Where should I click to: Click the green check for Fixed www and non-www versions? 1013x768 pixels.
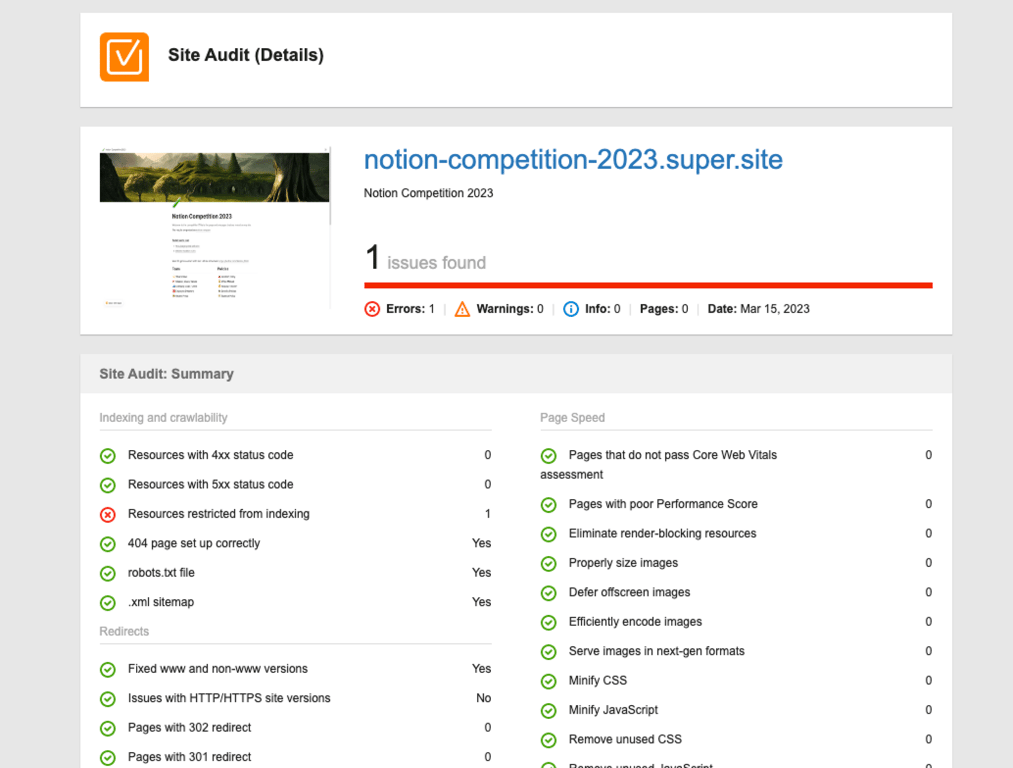point(108,670)
